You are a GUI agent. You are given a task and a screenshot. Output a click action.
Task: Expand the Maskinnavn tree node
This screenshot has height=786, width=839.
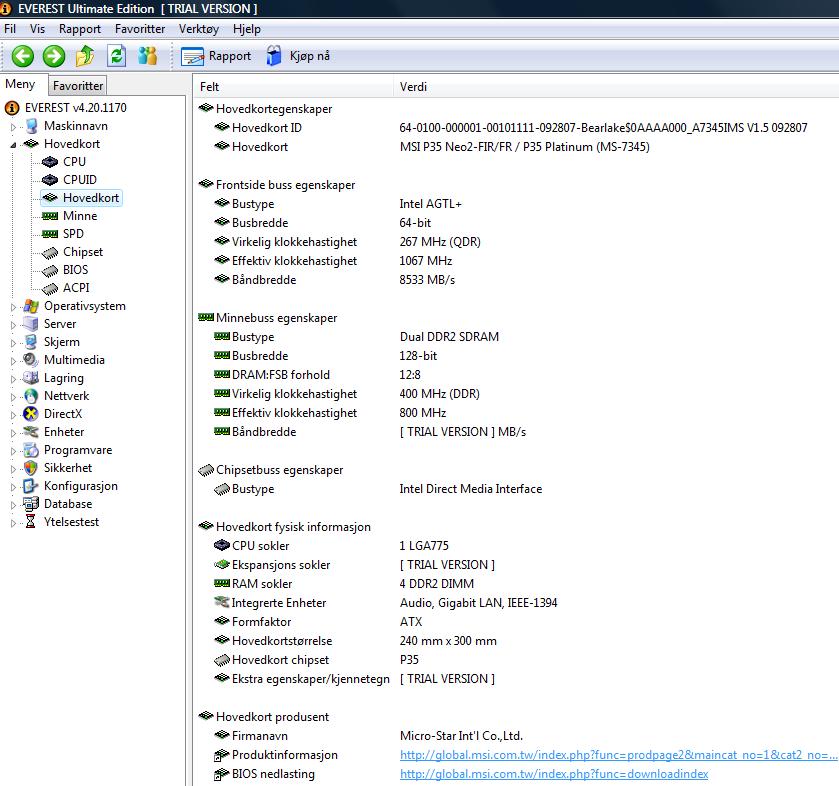[14, 127]
